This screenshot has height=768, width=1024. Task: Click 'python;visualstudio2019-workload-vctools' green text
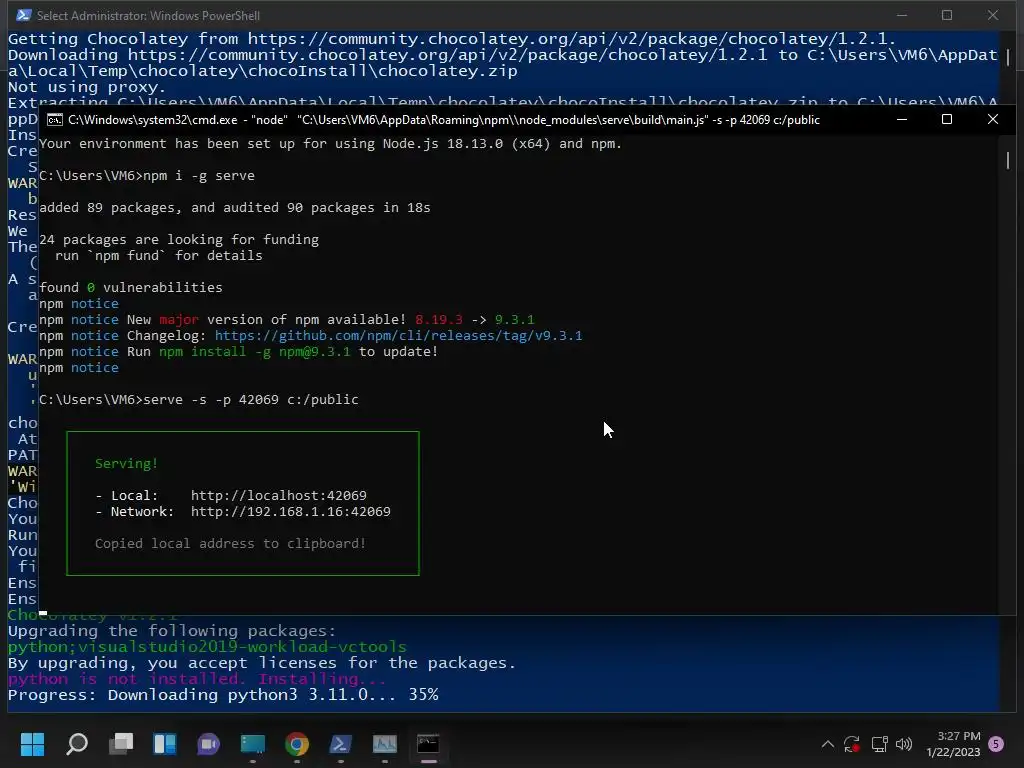point(207,647)
